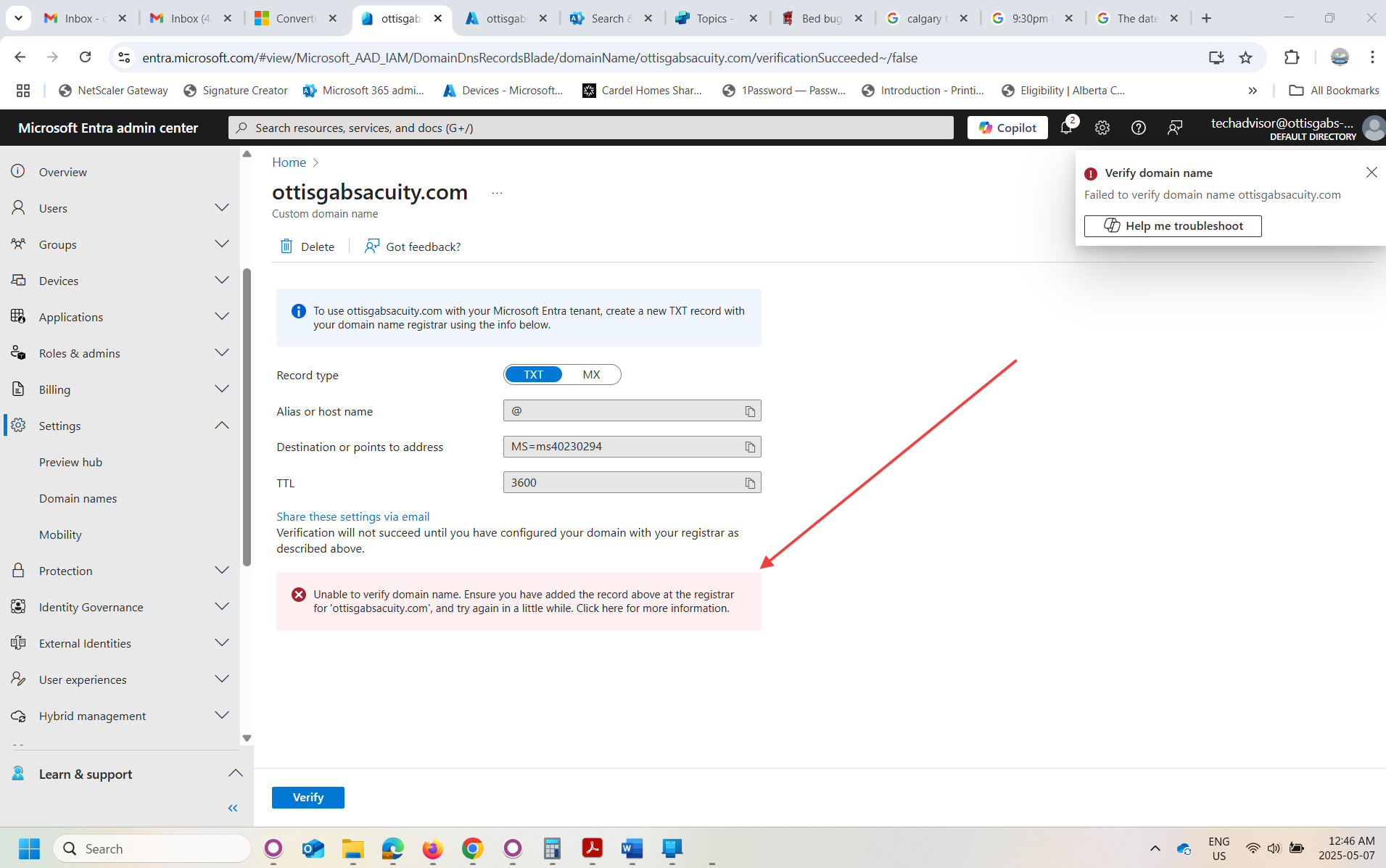
Task: Expand the Protection menu section
Action: [x=222, y=571]
